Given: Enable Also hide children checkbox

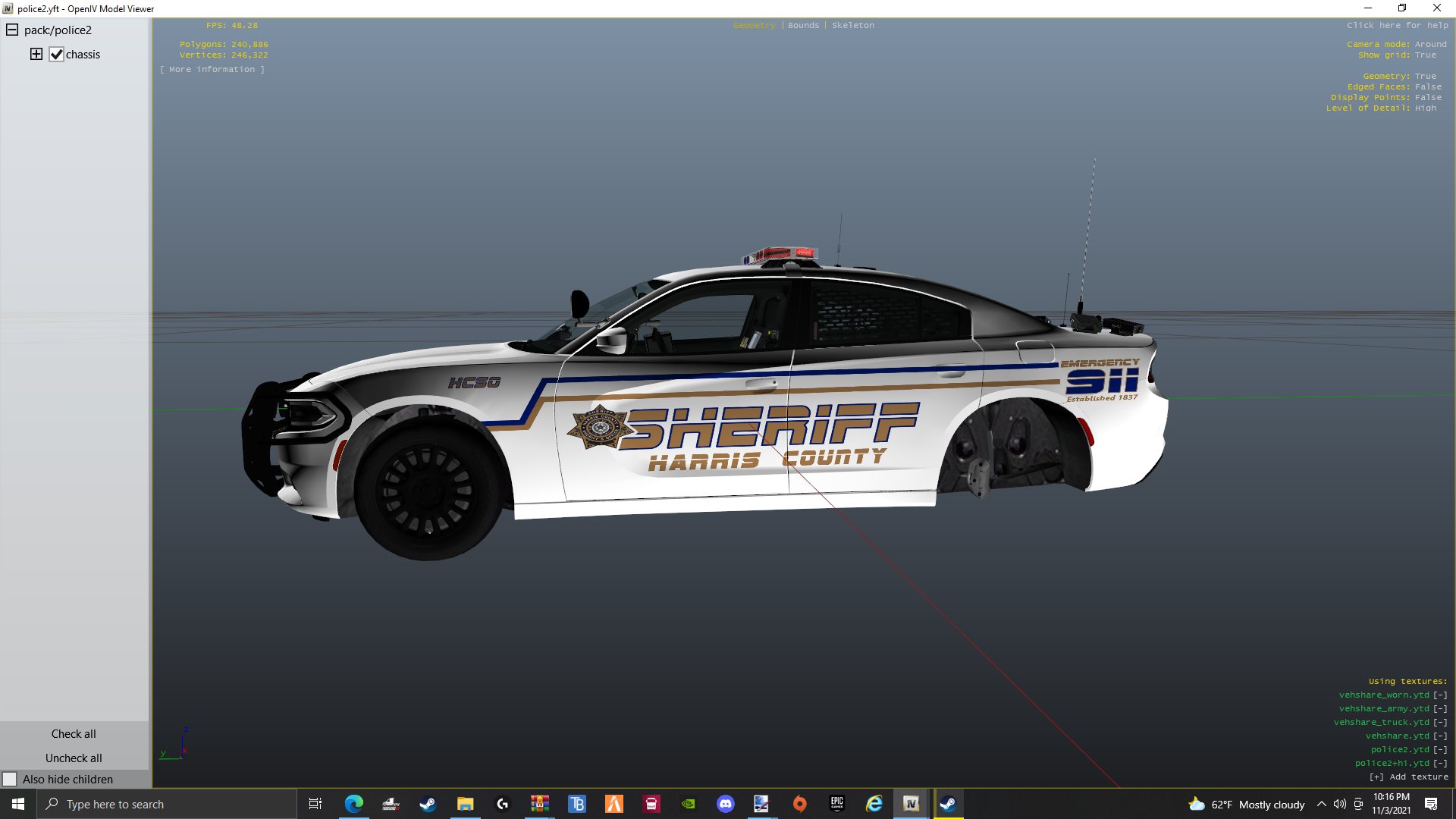Looking at the screenshot, I should 10,780.
